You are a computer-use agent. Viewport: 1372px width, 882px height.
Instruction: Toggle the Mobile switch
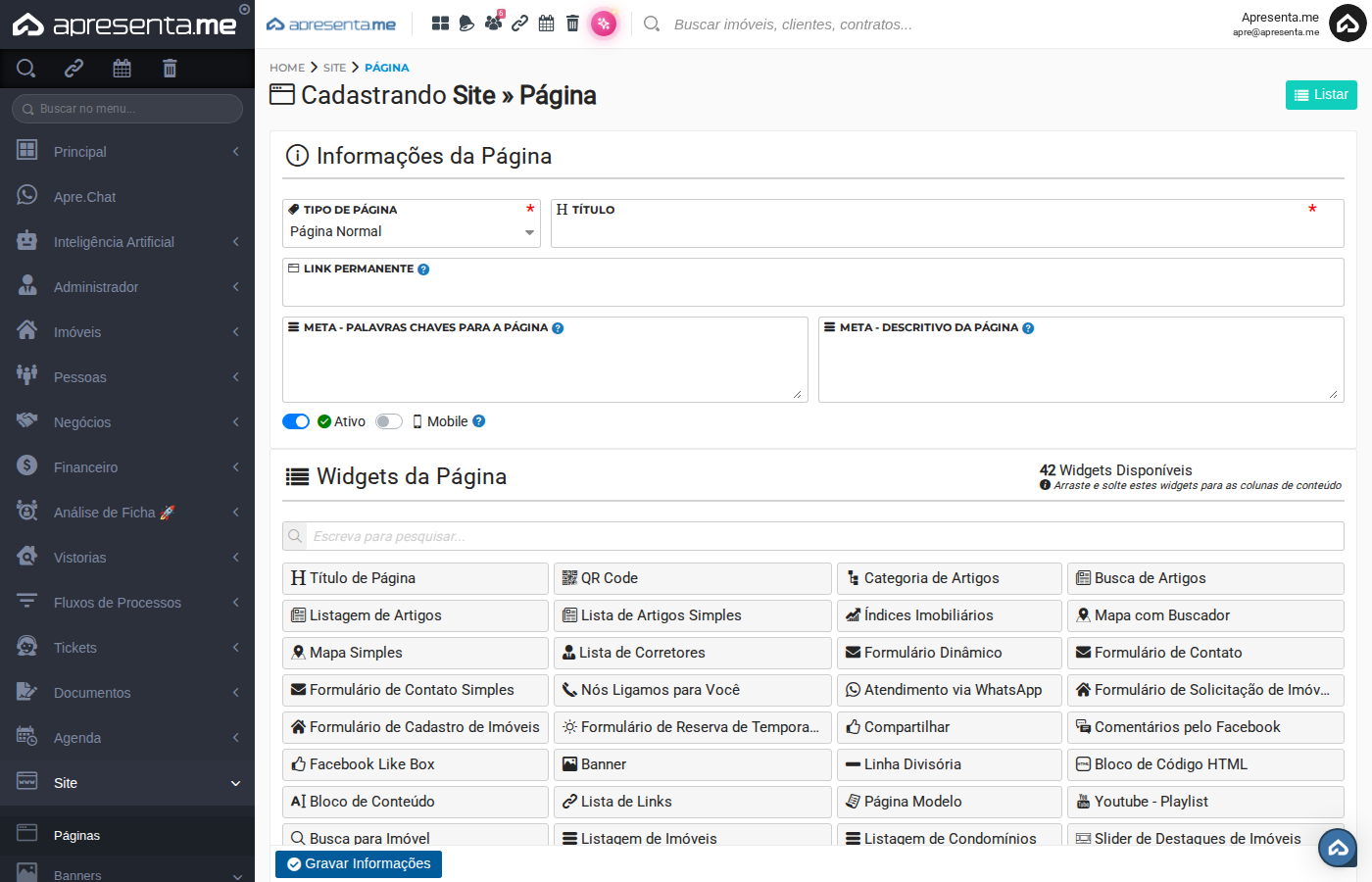pos(389,421)
